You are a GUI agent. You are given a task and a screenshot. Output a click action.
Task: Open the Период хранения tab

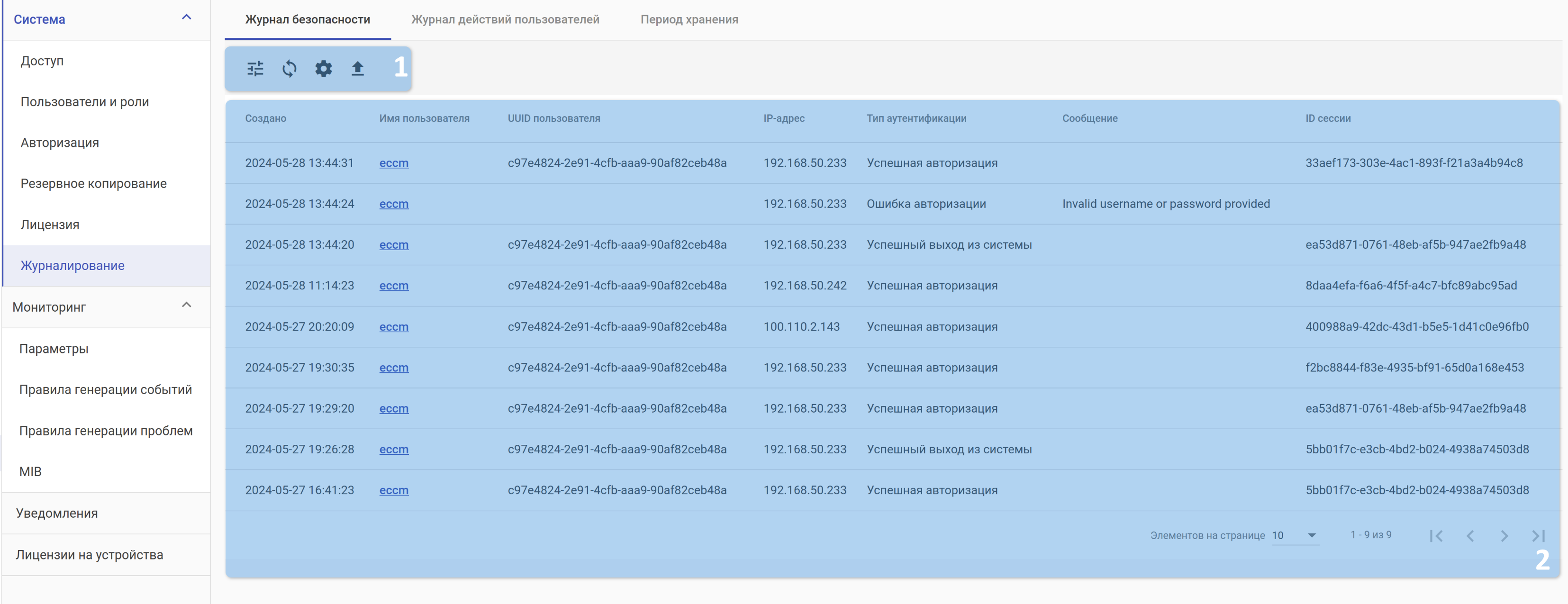689,19
